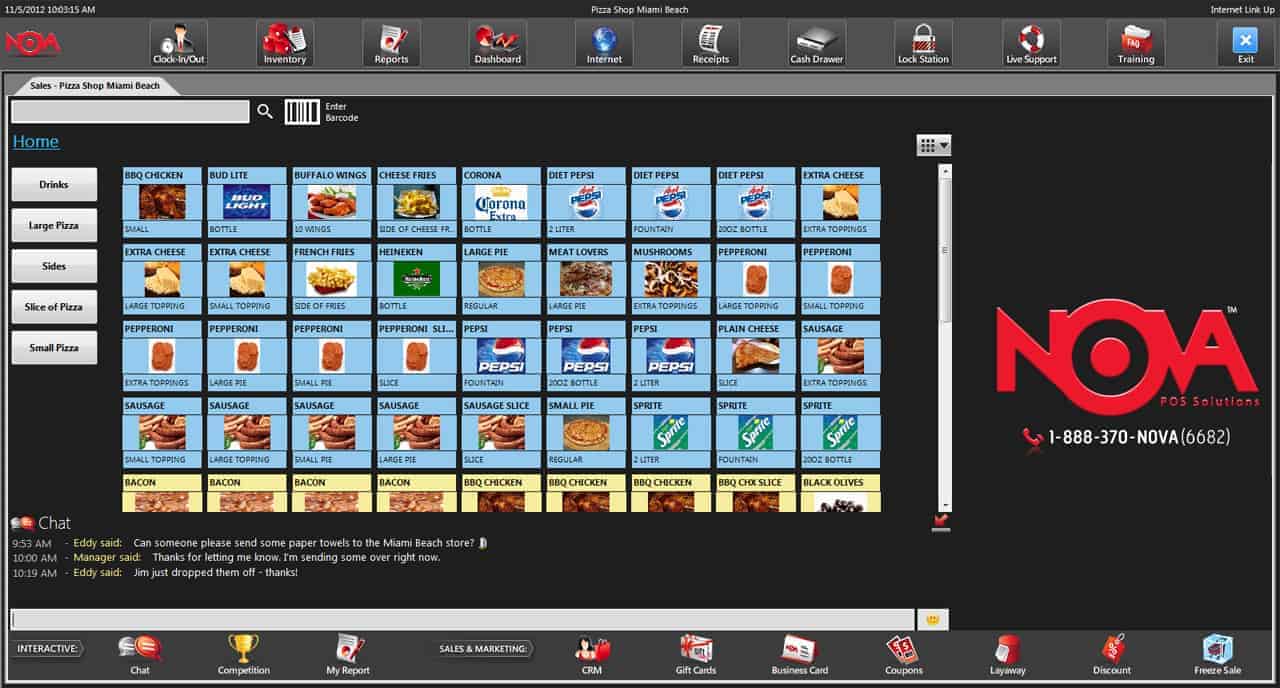Add Corona bottle item
Image resolution: width=1280 pixels, height=688 pixels.
501,201
